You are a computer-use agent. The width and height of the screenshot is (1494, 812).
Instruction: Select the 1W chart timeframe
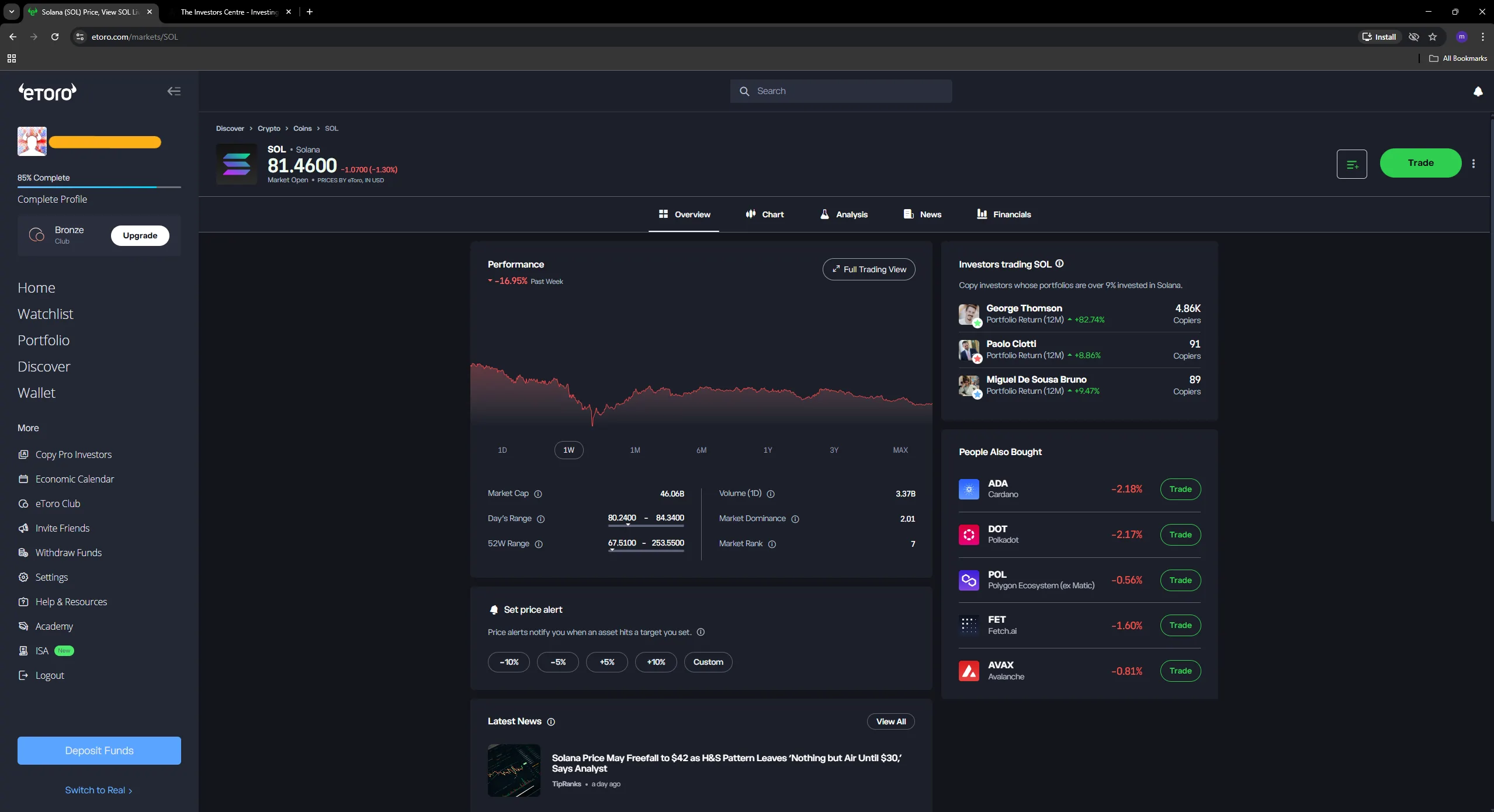point(569,450)
